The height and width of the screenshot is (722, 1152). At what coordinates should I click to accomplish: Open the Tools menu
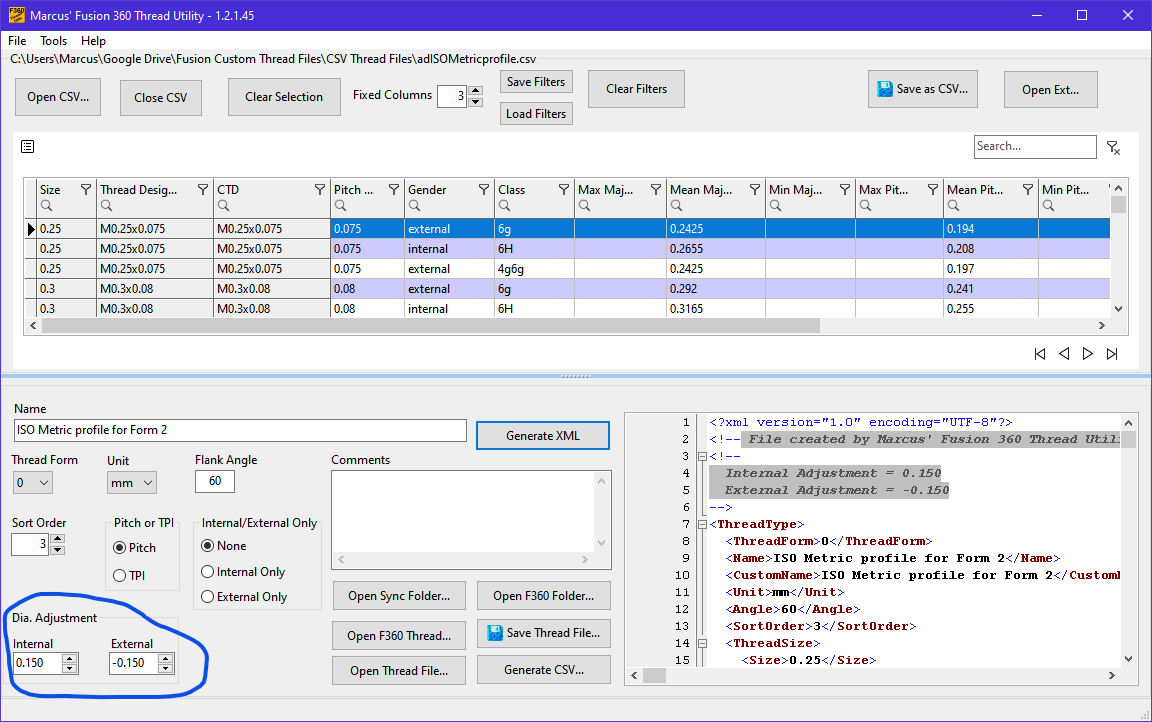(x=54, y=41)
